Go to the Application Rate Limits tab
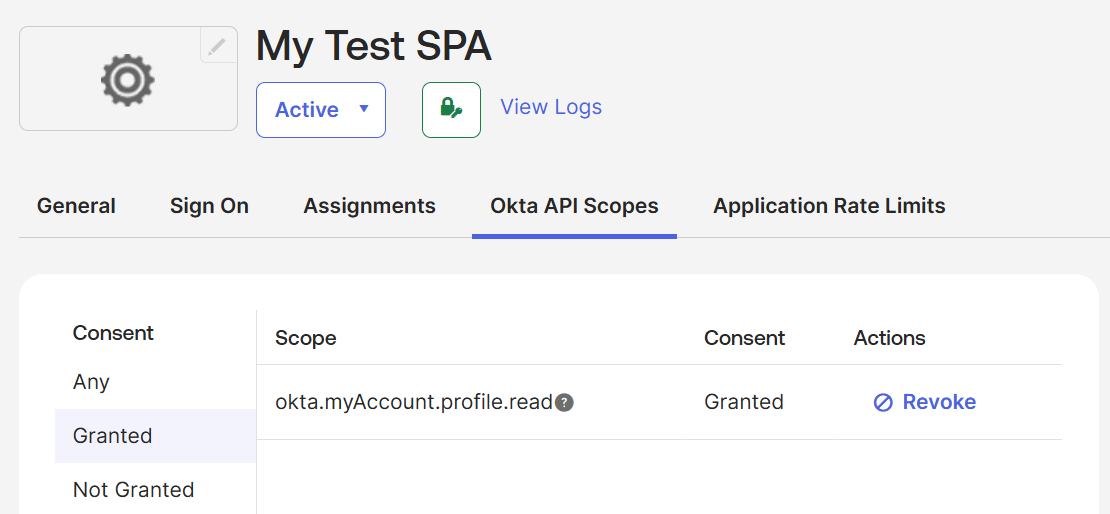Image resolution: width=1110 pixels, height=514 pixels. [x=829, y=206]
